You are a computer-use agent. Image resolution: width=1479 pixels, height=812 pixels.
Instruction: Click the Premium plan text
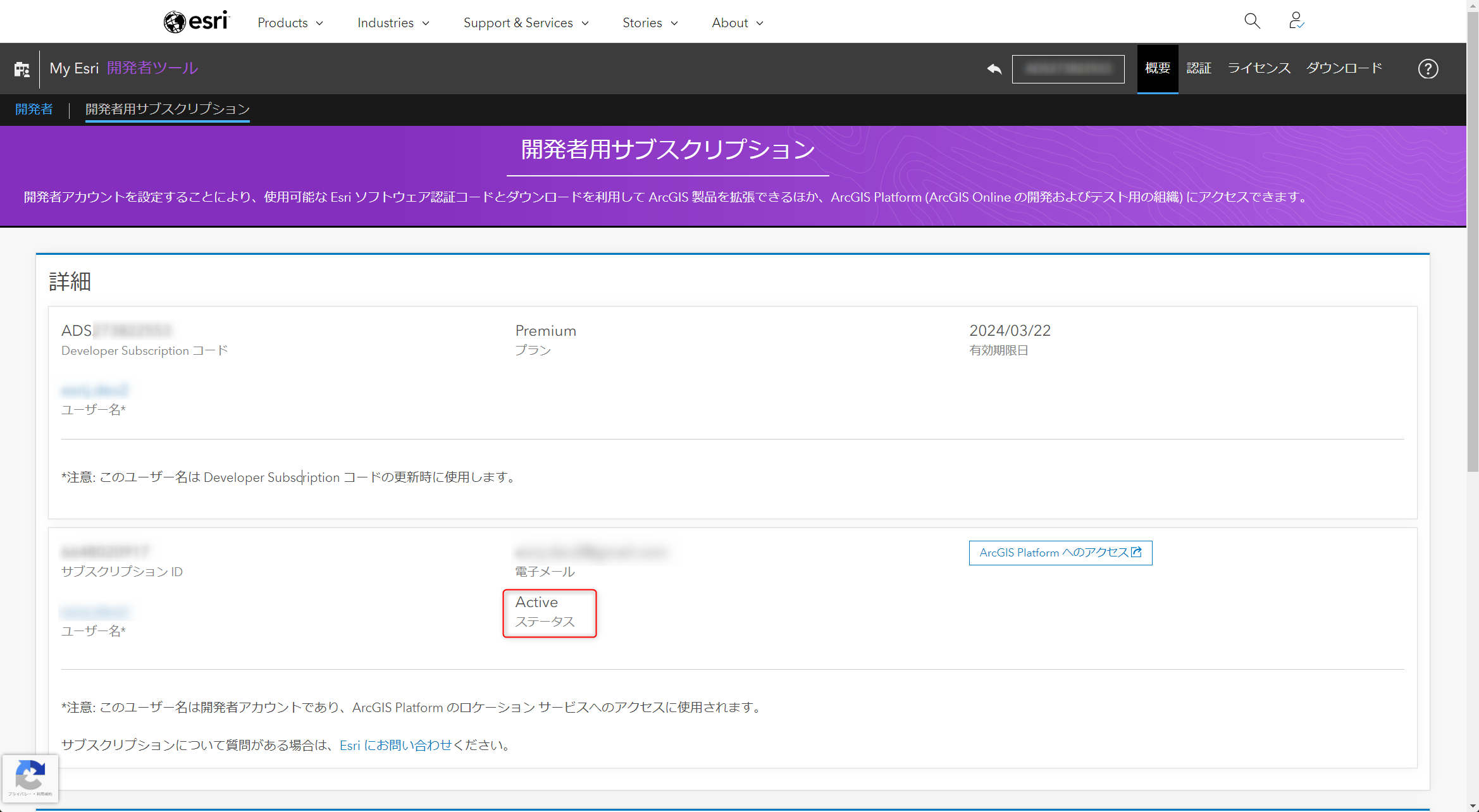click(x=545, y=331)
